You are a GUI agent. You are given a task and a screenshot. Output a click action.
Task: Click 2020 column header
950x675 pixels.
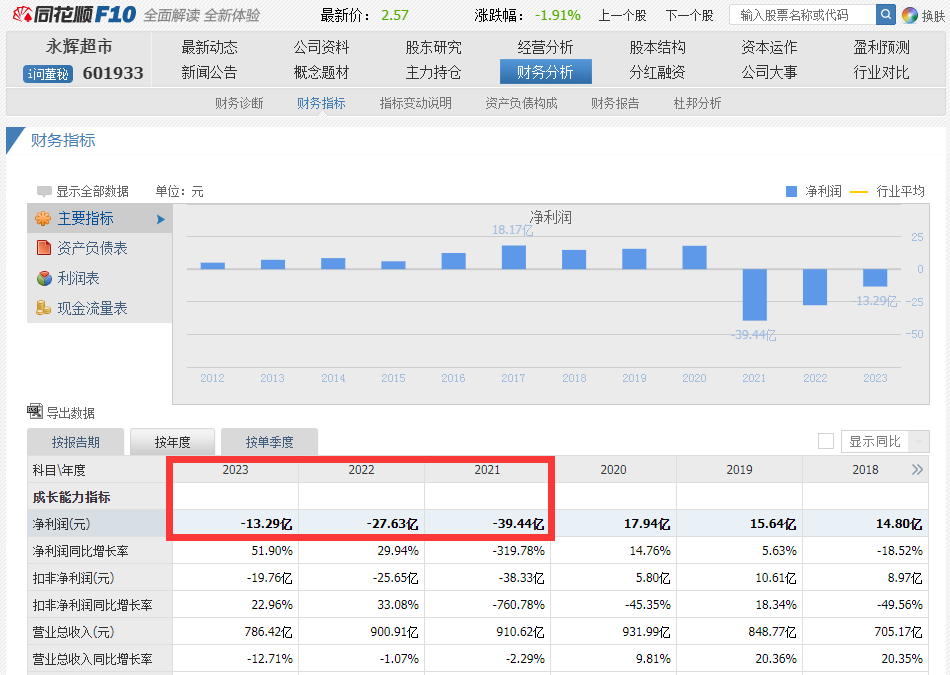click(613, 470)
